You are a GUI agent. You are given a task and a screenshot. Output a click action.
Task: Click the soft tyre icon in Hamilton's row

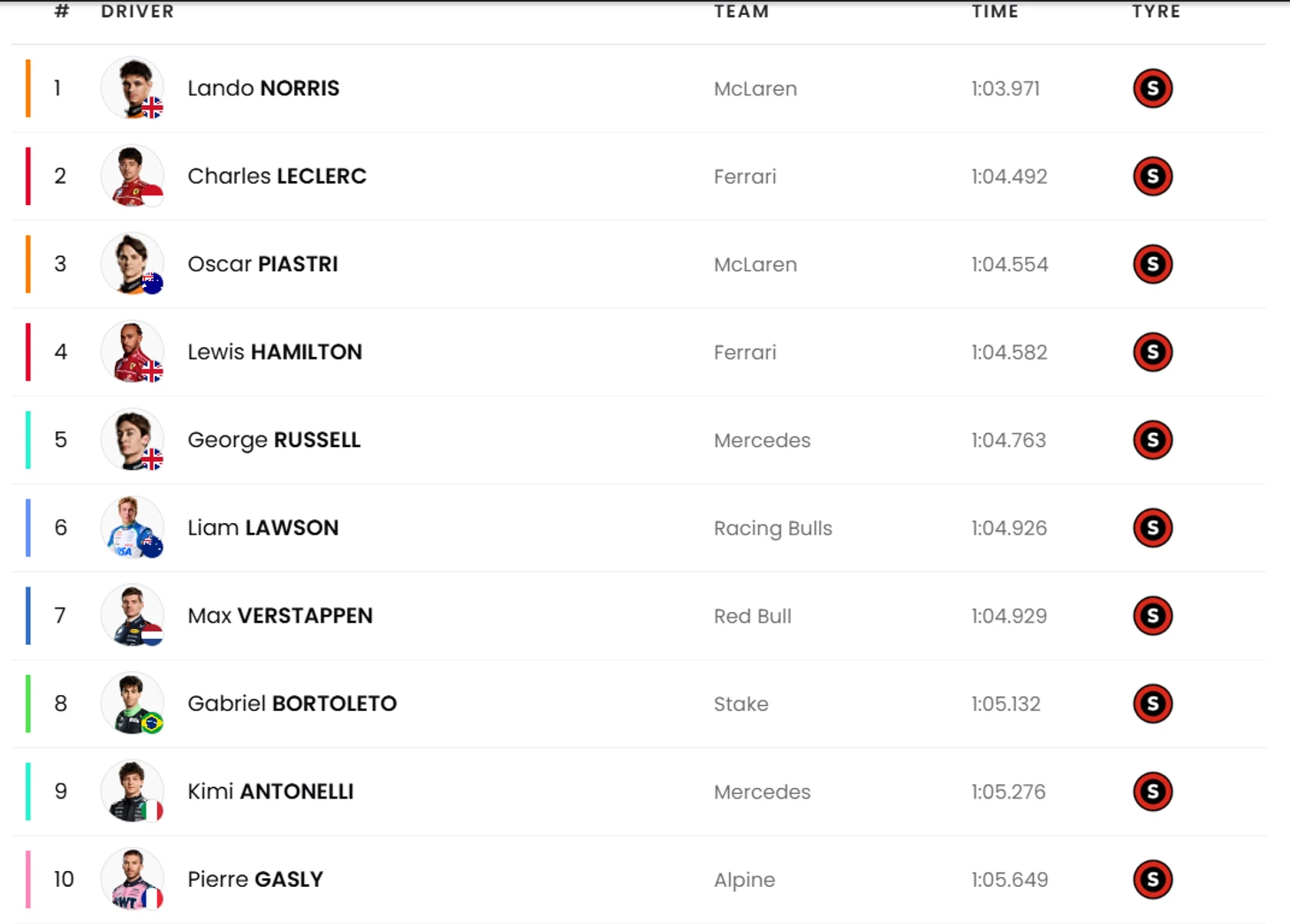[1152, 352]
